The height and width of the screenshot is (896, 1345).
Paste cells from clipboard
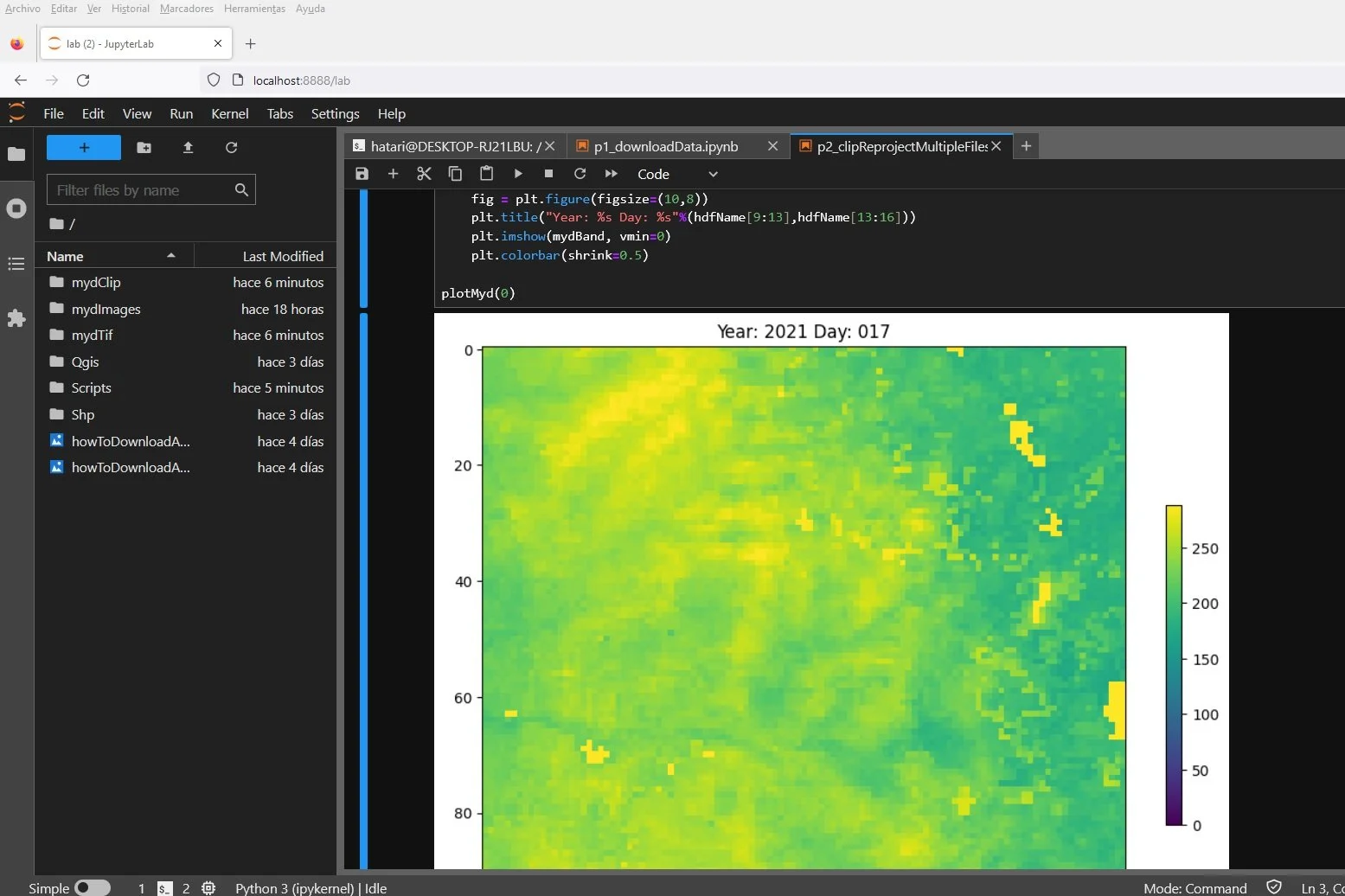point(486,174)
